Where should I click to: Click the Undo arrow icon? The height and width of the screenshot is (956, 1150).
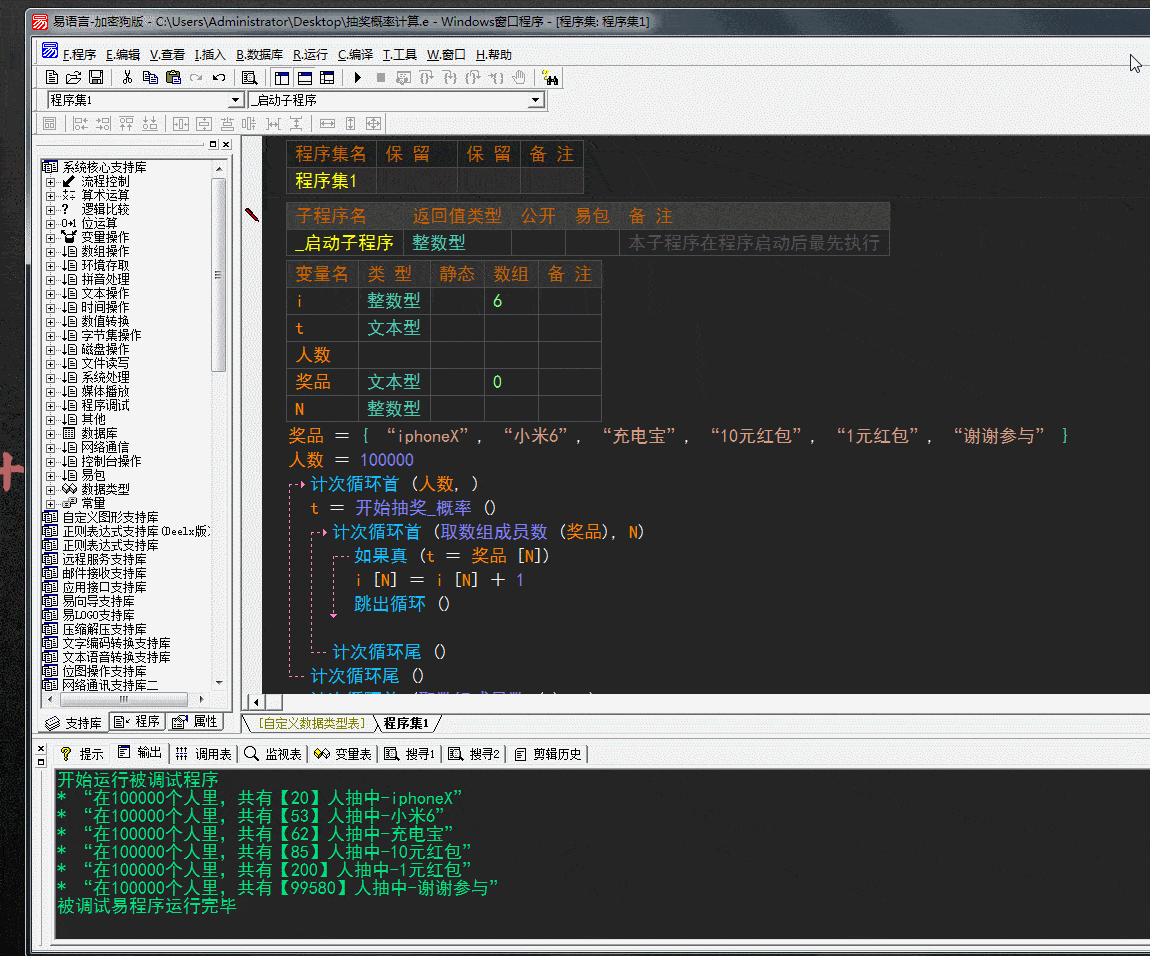coord(219,77)
